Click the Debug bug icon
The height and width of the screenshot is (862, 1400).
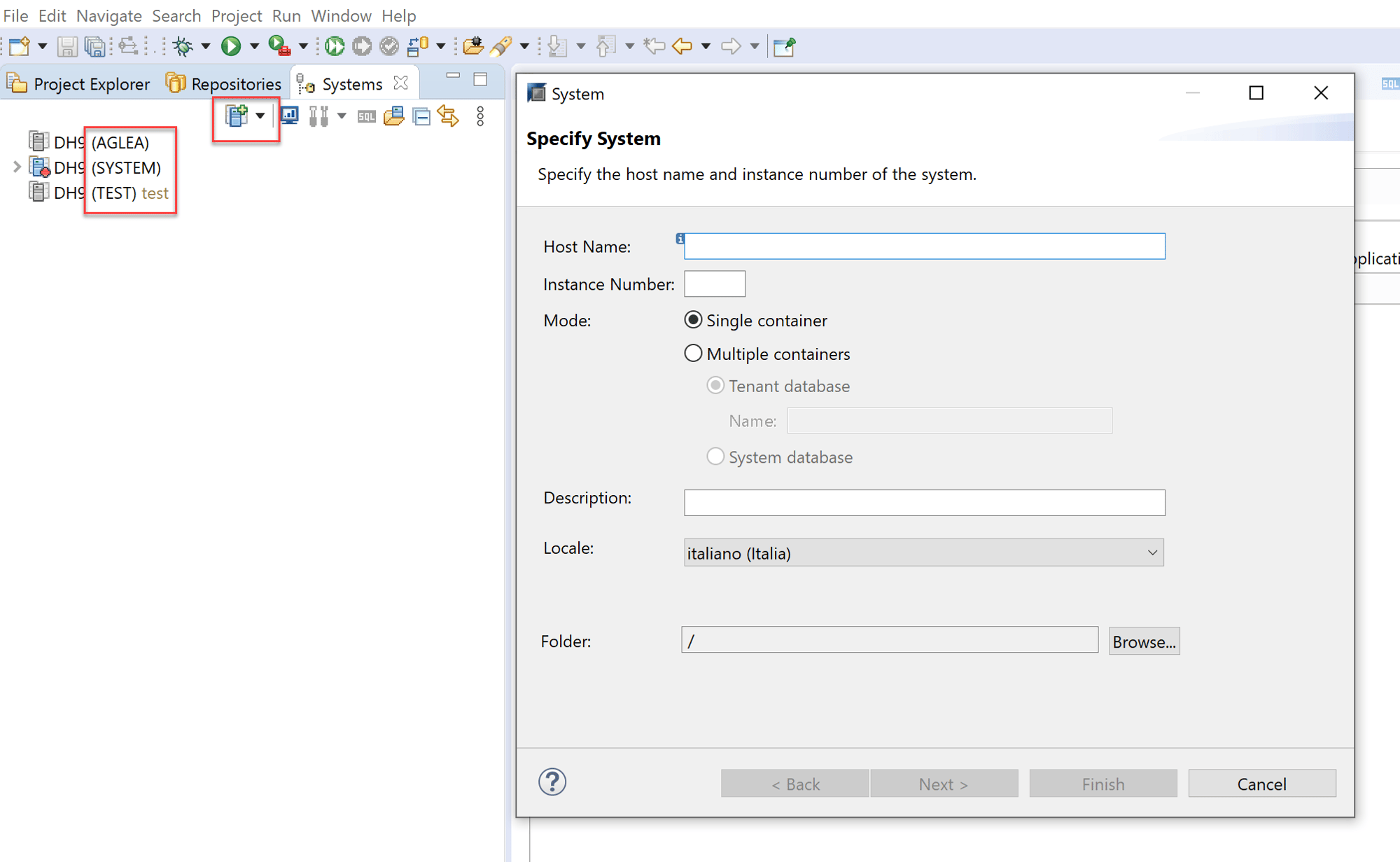tap(183, 46)
